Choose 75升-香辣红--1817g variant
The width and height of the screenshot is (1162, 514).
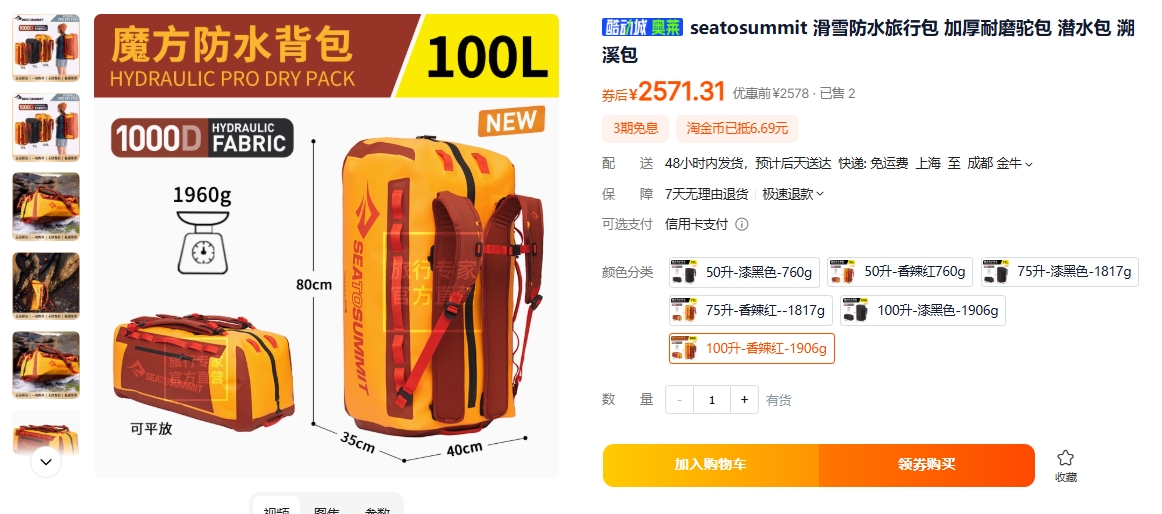[751, 310]
